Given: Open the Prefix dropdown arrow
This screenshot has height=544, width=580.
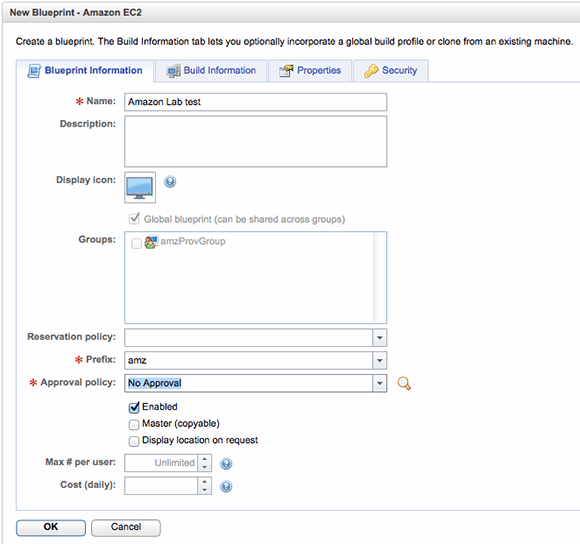Looking at the screenshot, I should pyautogui.click(x=380, y=361).
